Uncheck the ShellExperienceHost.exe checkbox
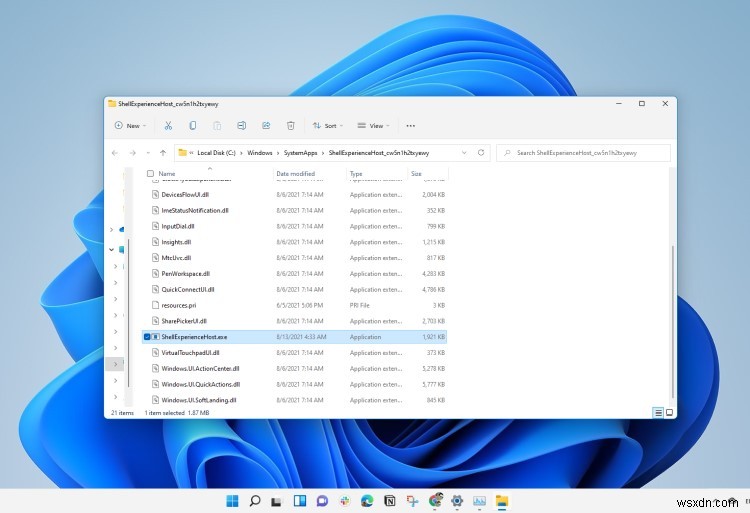Screen dimensions: 750x513 147,337
